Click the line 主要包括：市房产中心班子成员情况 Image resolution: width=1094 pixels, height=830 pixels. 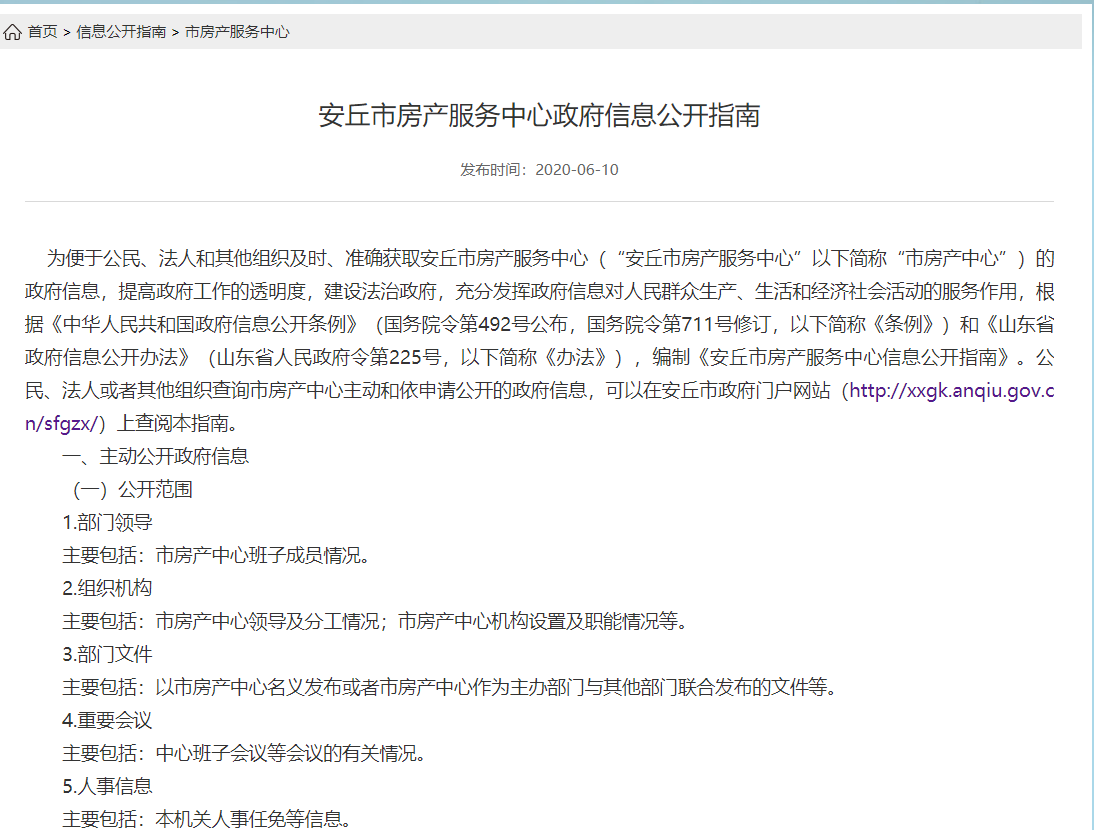tap(216, 555)
